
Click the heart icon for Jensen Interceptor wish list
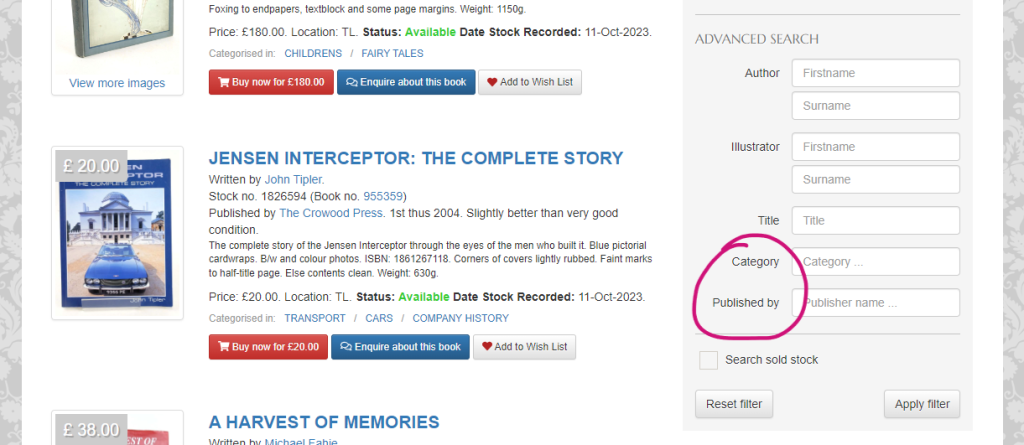pyautogui.click(x=488, y=347)
